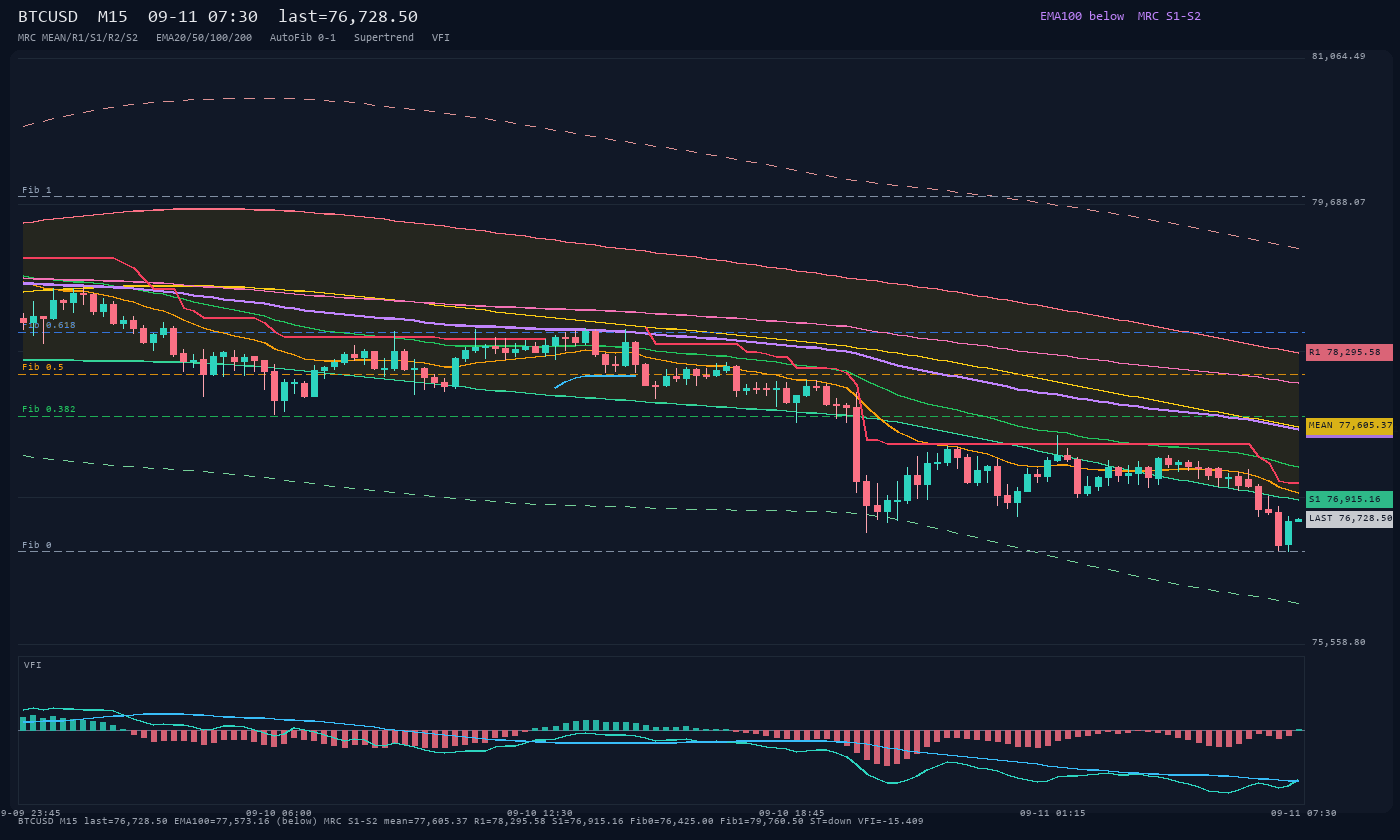Screen dimensions: 1400x840
Task: Select the 09-10 06:00 time axis label
Action: [279, 813]
